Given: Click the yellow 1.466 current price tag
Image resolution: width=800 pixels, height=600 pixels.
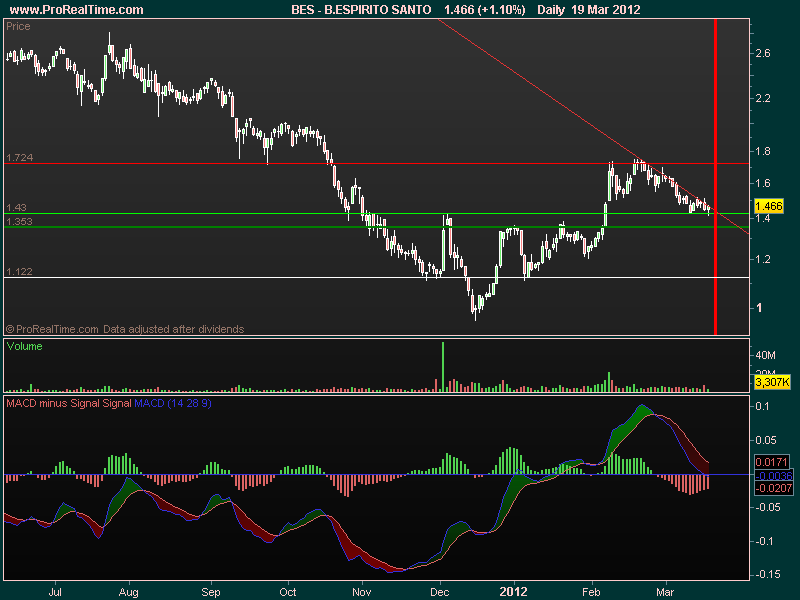Looking at the screenshot, I should tap(768, 206).
